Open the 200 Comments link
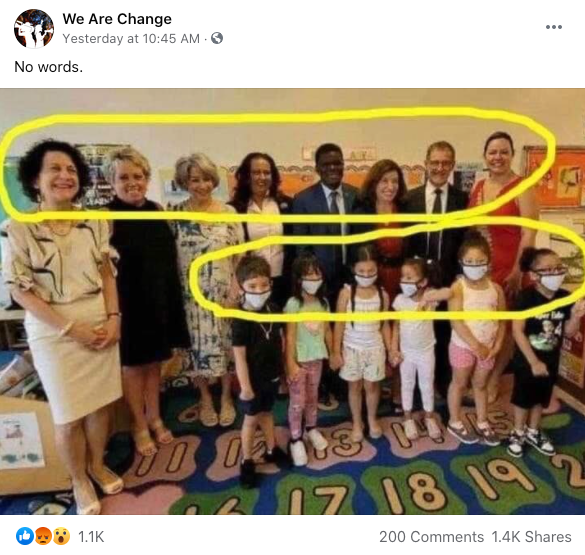This screenshot has height=555, width=585. (x=431, y=537)
